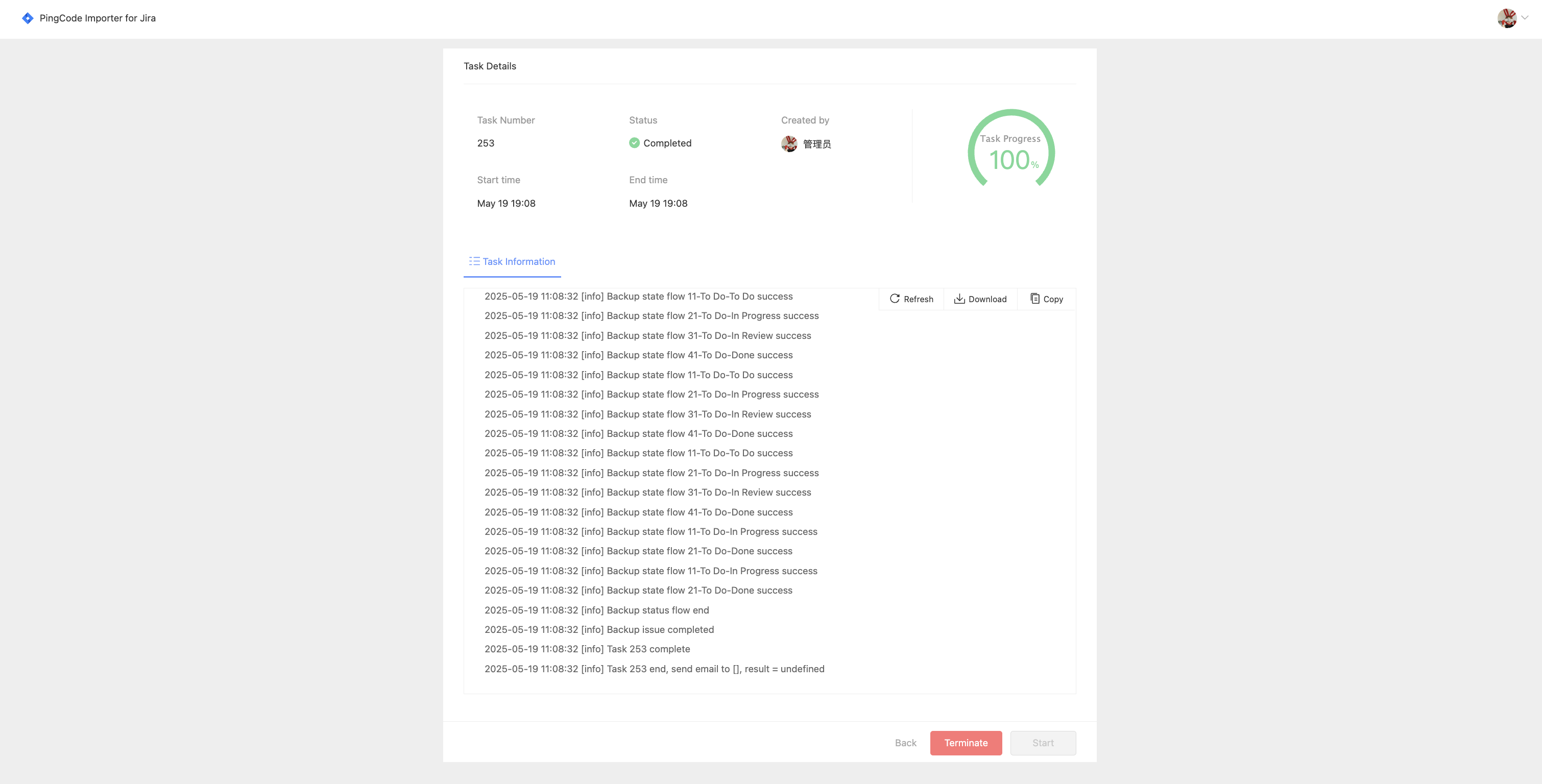The height and width of the screenshot is (784, 1542).
Task: Click the Back button
Action: tap(906, 743)
